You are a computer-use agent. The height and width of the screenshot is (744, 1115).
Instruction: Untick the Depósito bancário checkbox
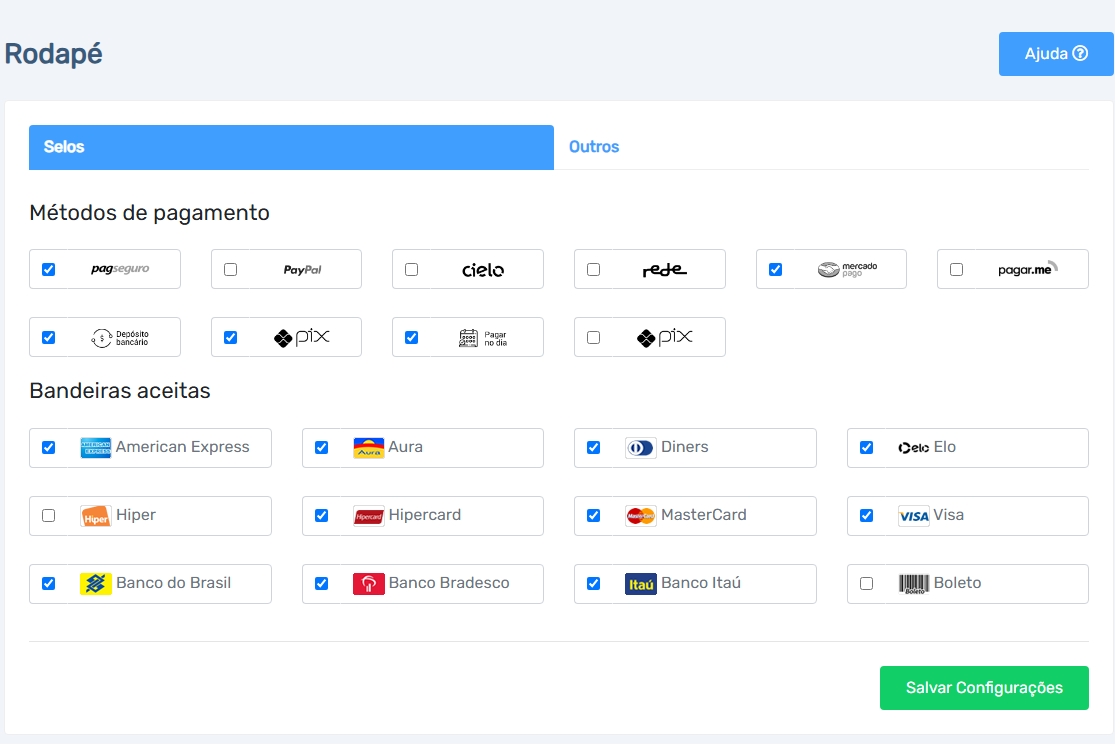pyautogui.click(x=48, y=337)
